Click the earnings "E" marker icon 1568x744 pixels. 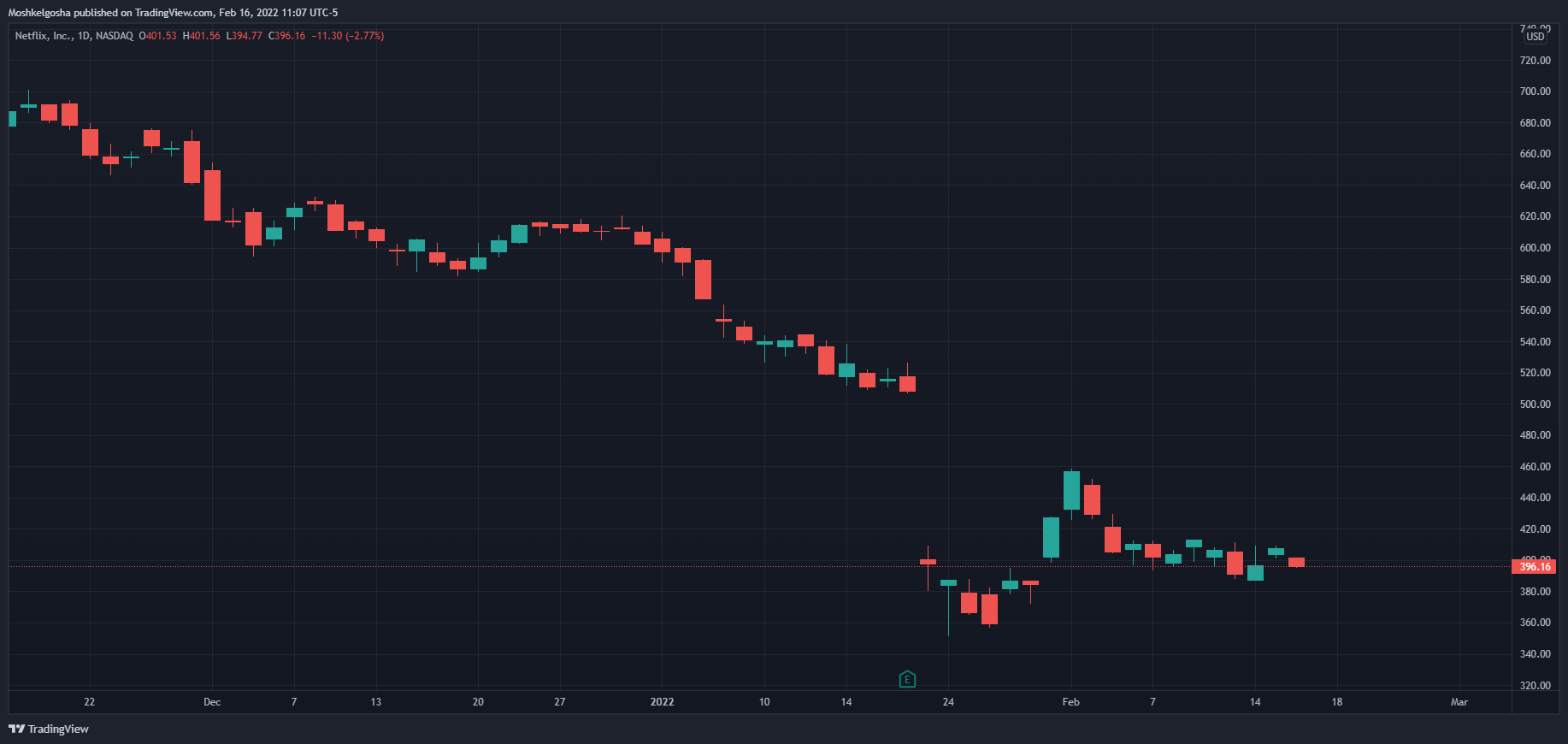tap(907, 680)
